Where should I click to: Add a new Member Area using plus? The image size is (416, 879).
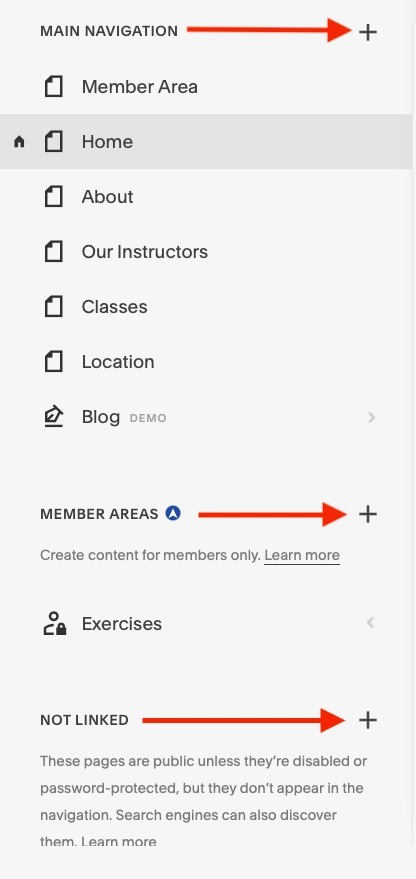(367, 513)
